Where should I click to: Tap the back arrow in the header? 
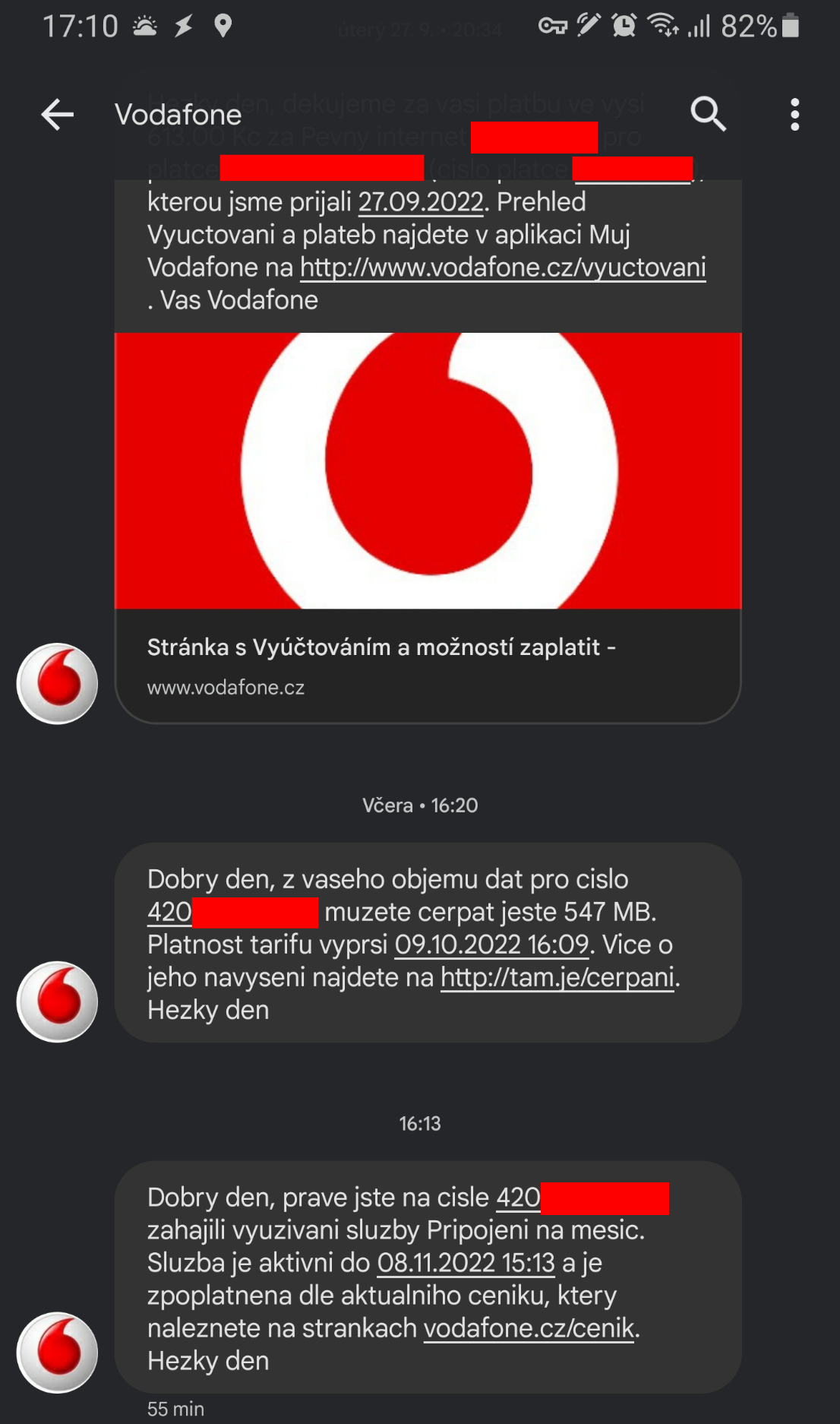click(x=57, y=115)
